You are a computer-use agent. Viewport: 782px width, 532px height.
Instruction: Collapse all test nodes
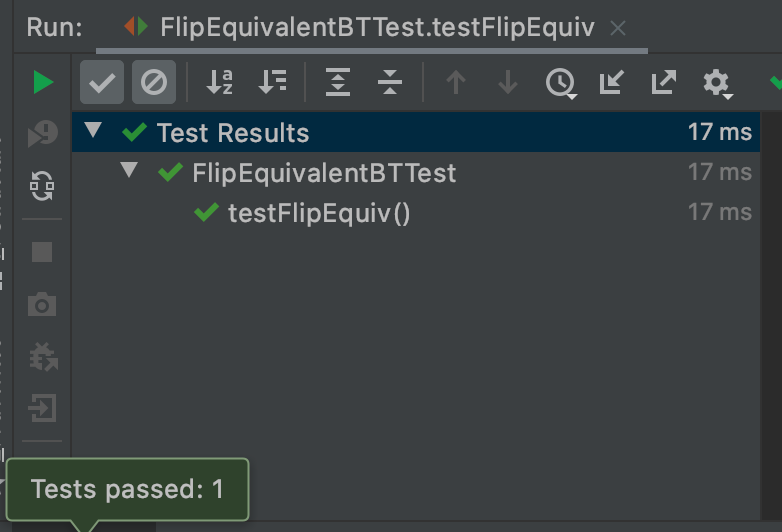tap(391, 82)
